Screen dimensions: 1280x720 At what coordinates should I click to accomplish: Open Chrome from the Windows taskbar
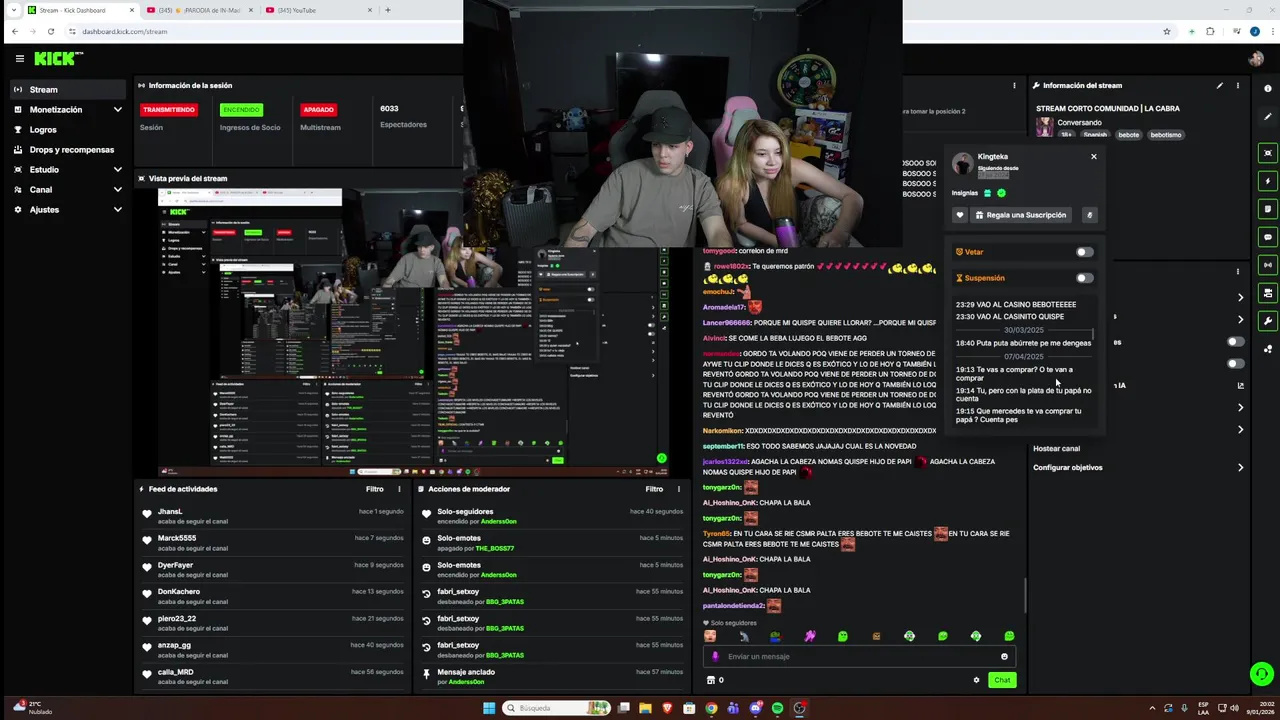tap(711, 708)
